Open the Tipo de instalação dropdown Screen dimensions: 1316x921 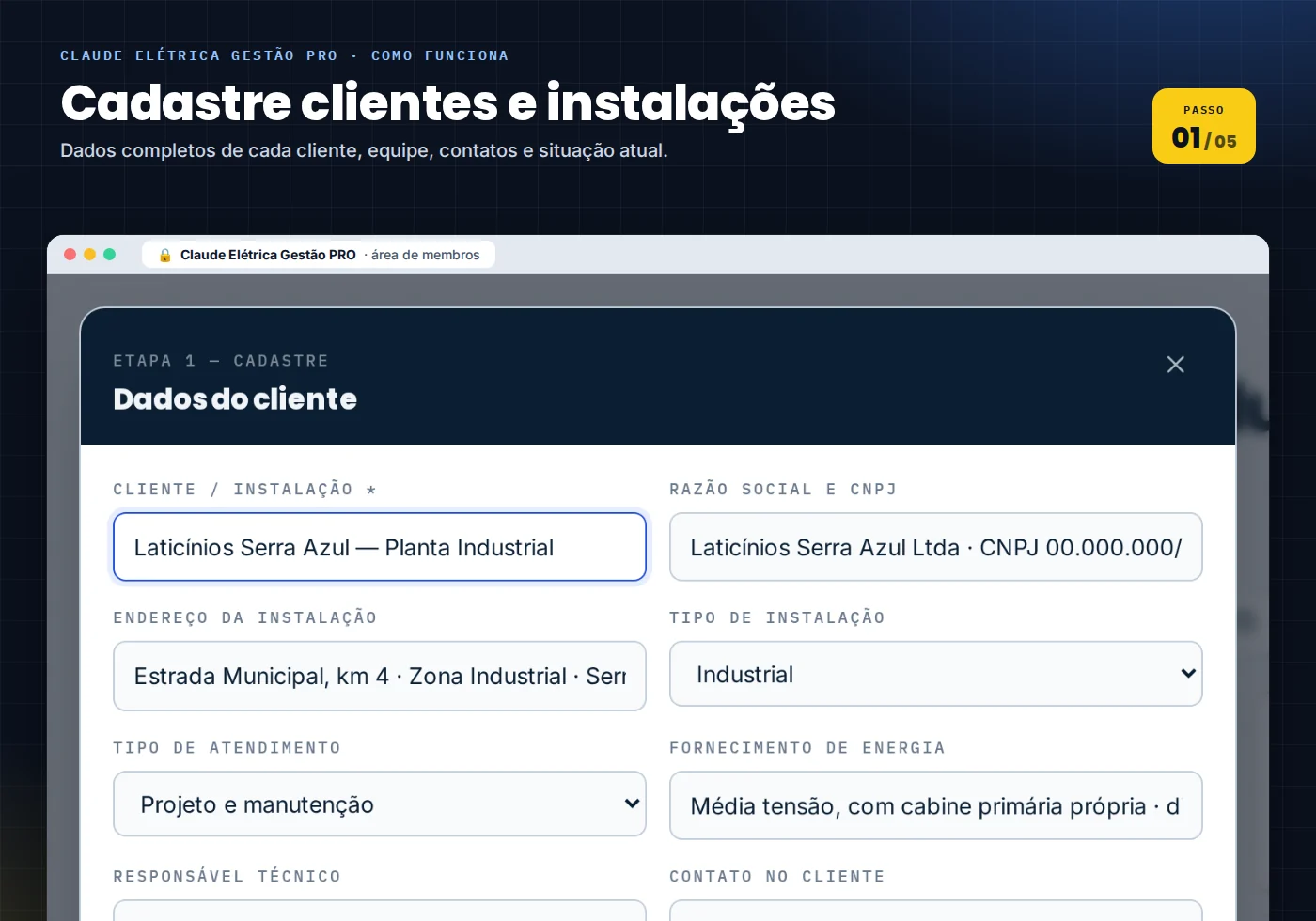point(935,674)
